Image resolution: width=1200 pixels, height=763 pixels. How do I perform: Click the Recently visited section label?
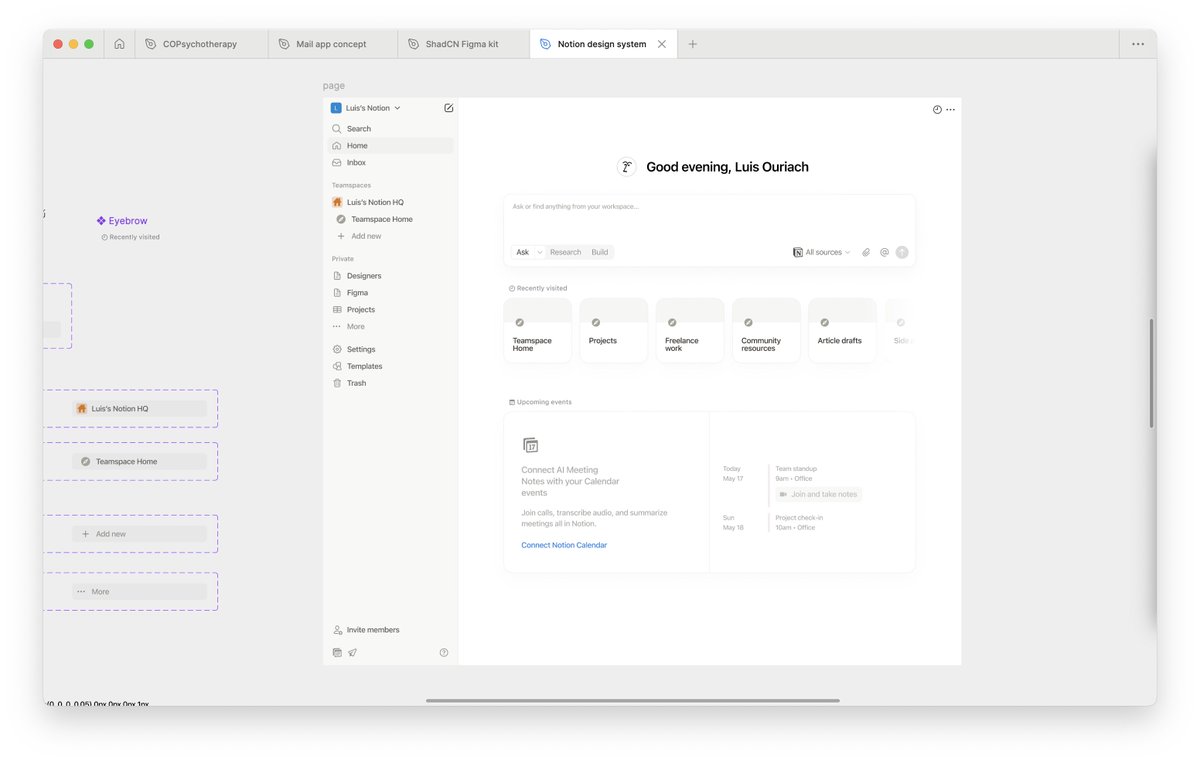(x=538, y=288)
